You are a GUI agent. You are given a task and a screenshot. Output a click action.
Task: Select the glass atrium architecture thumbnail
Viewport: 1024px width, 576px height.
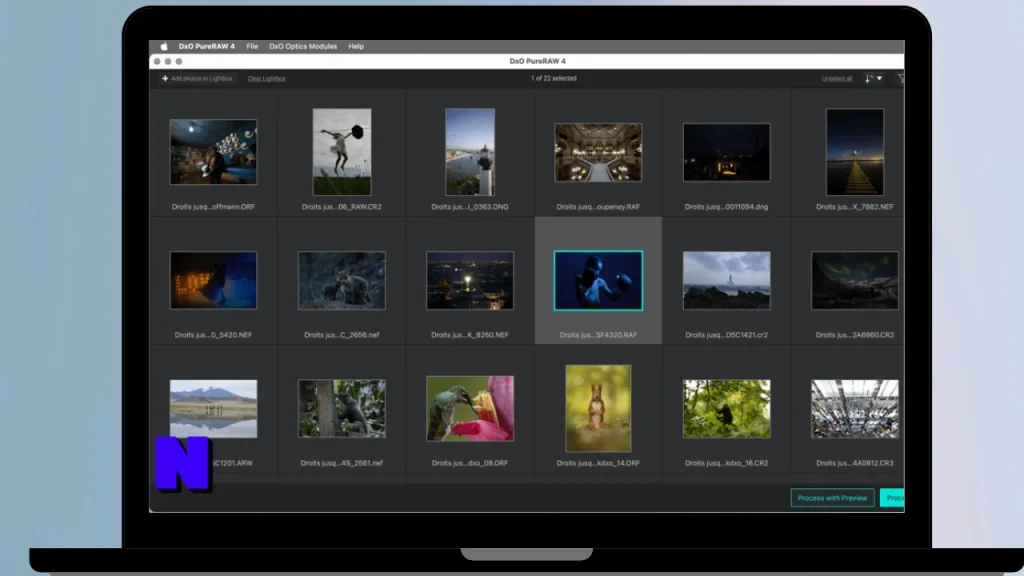pyautogui.click(x=854, y=408)
